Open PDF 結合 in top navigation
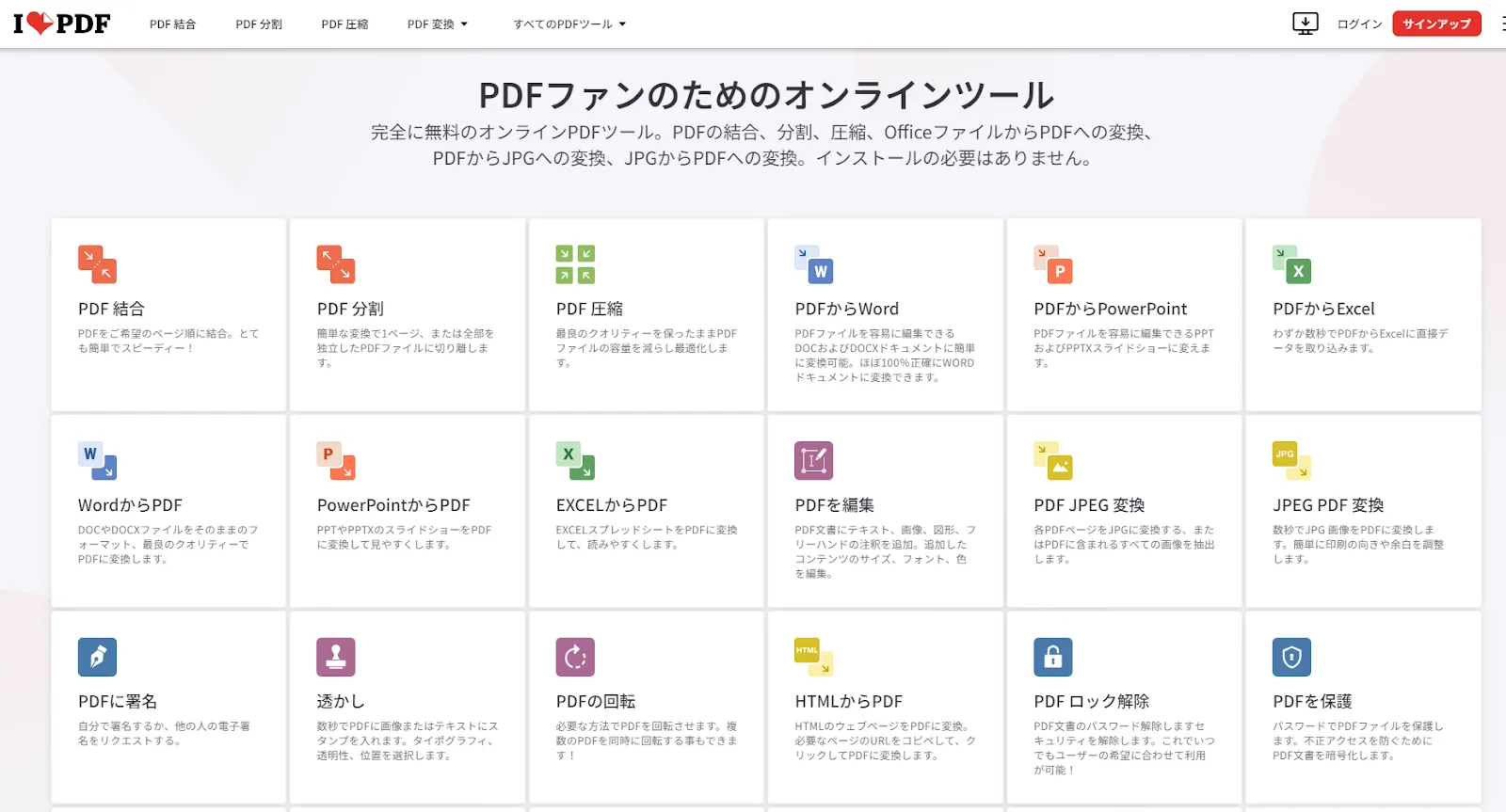Viewport: 1506px width, 812px height. point(172,24)
